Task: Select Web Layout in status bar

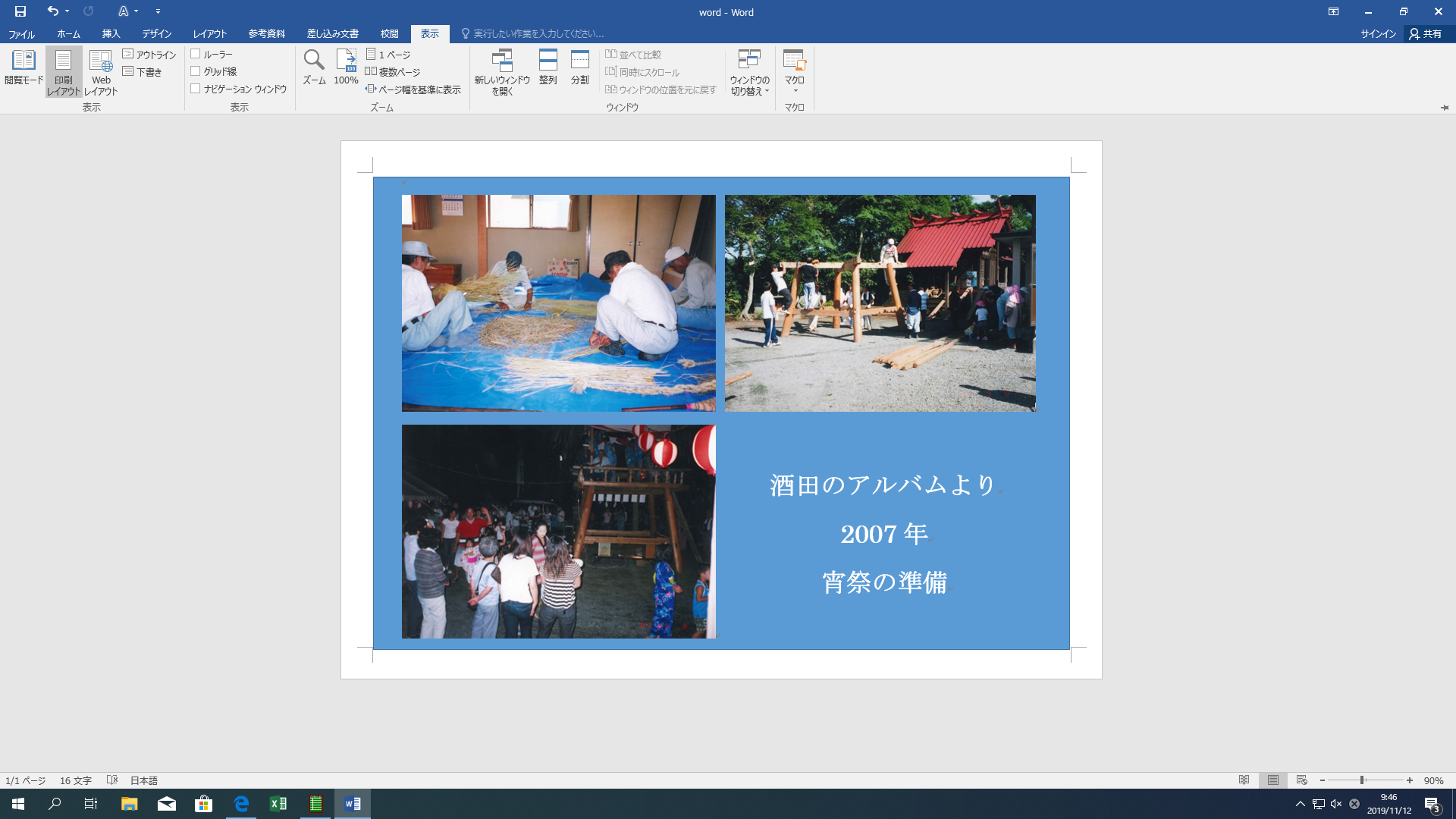Action: point(1302,780)
